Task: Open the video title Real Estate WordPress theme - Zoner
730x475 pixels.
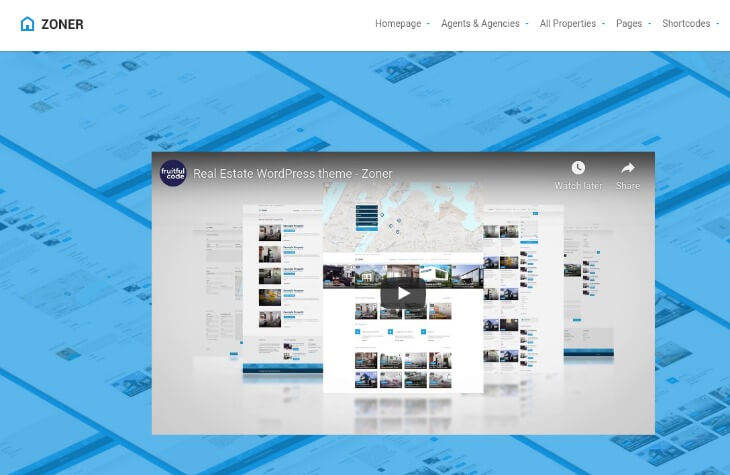Action: click(292, 174)
